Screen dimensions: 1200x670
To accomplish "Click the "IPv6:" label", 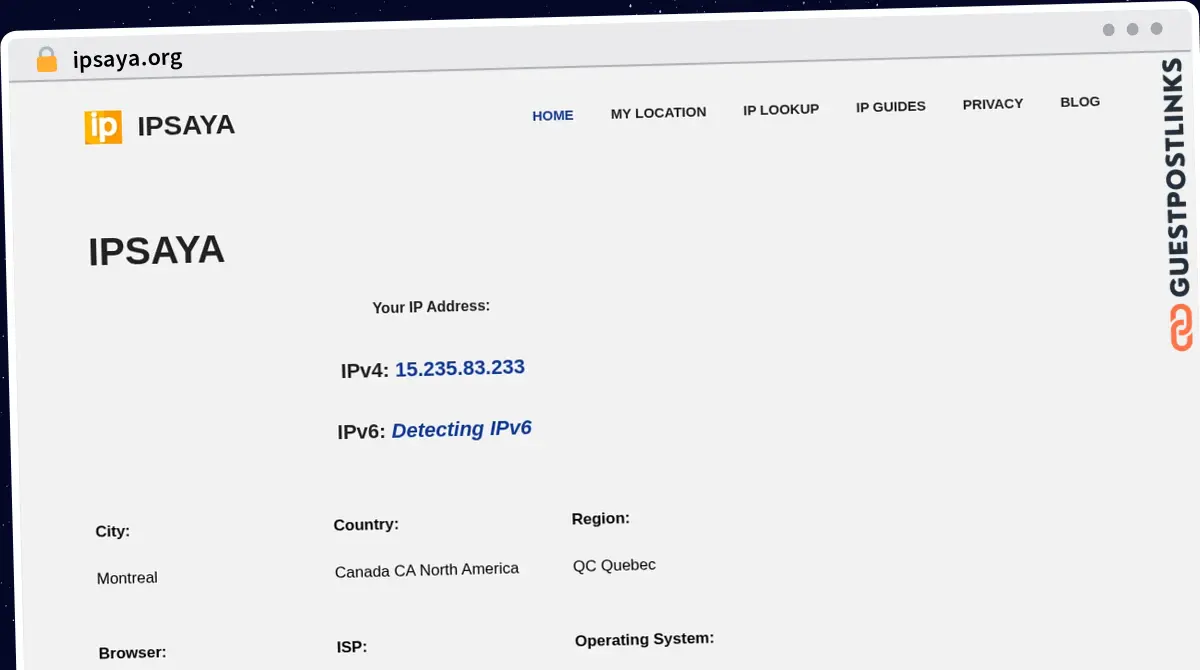I will click(361, 432).
